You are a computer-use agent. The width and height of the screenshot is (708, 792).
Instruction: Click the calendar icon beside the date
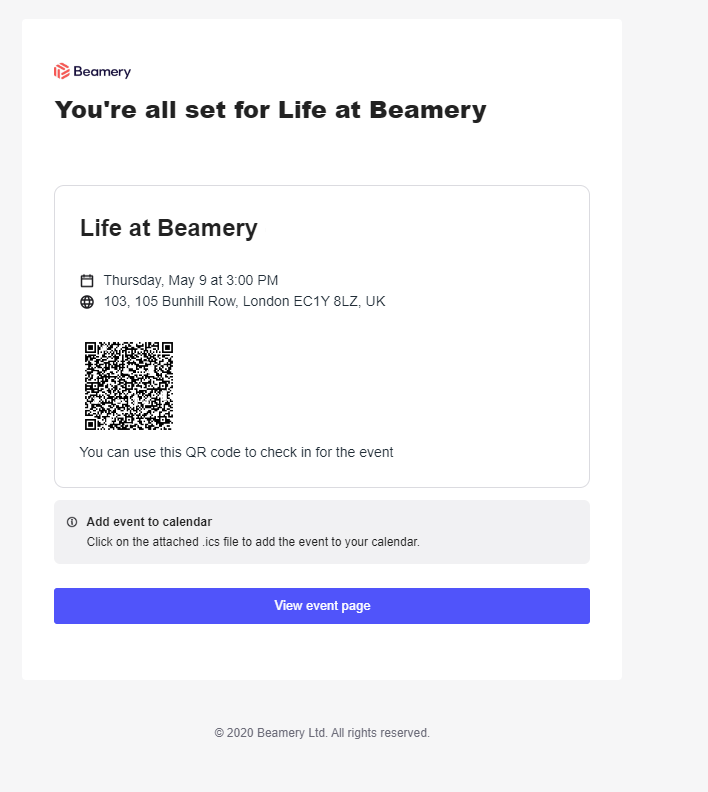(x=87, y=280)
